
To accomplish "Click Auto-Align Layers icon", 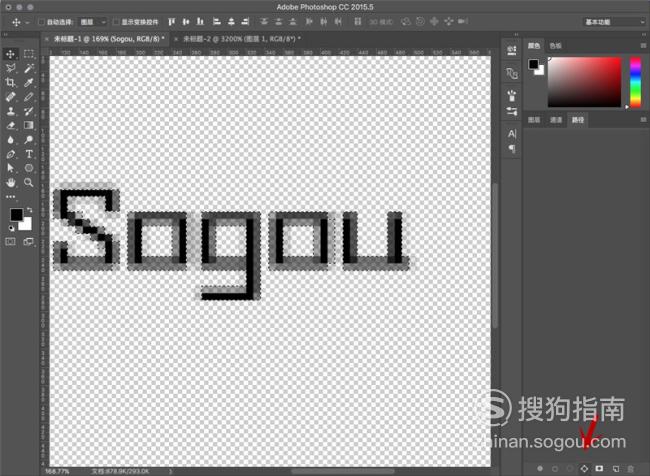I will (x=357, y=22).
